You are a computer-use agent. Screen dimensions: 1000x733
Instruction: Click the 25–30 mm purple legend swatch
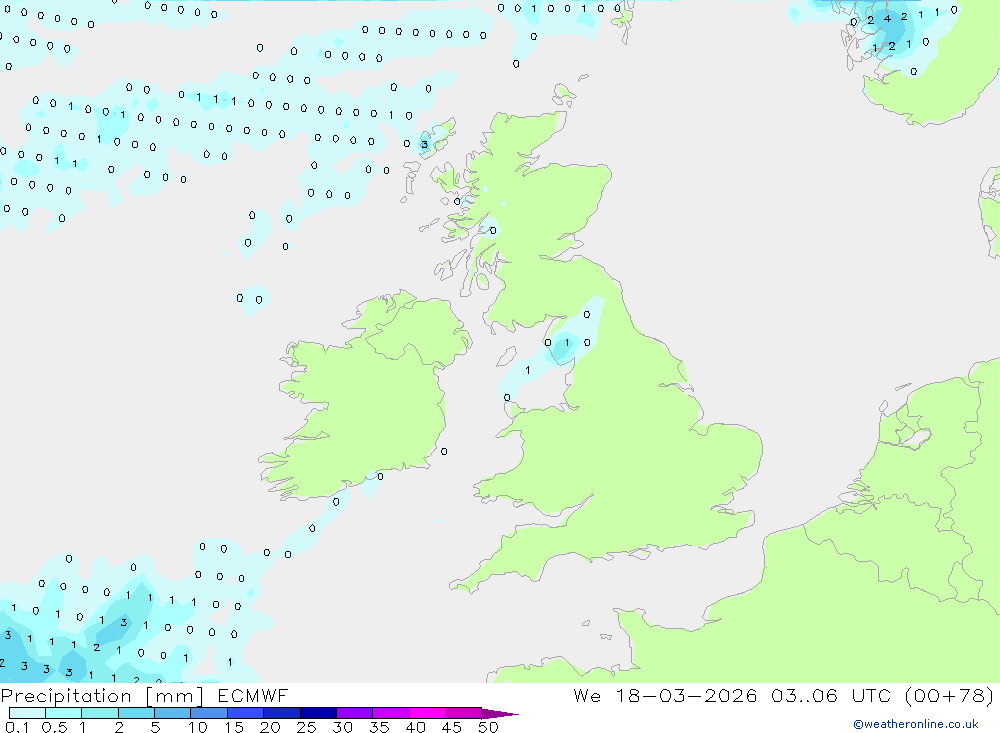coord(318,713)
